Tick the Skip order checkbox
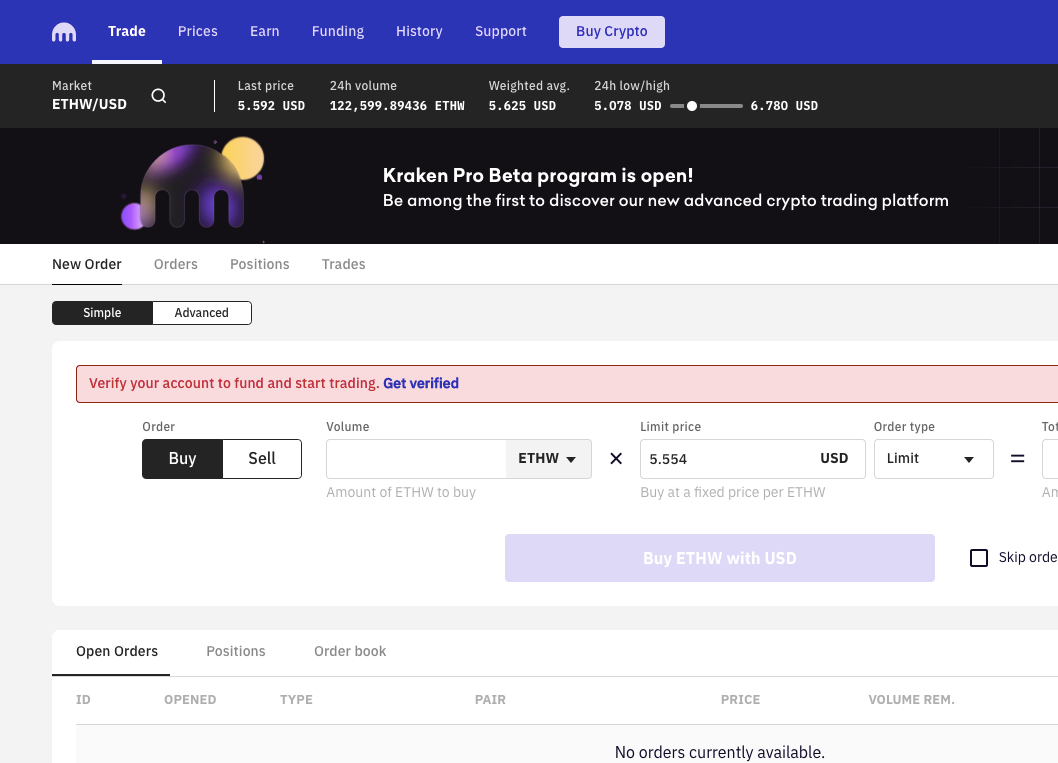This screenshot has height=763, width=1058. (978, 558)
